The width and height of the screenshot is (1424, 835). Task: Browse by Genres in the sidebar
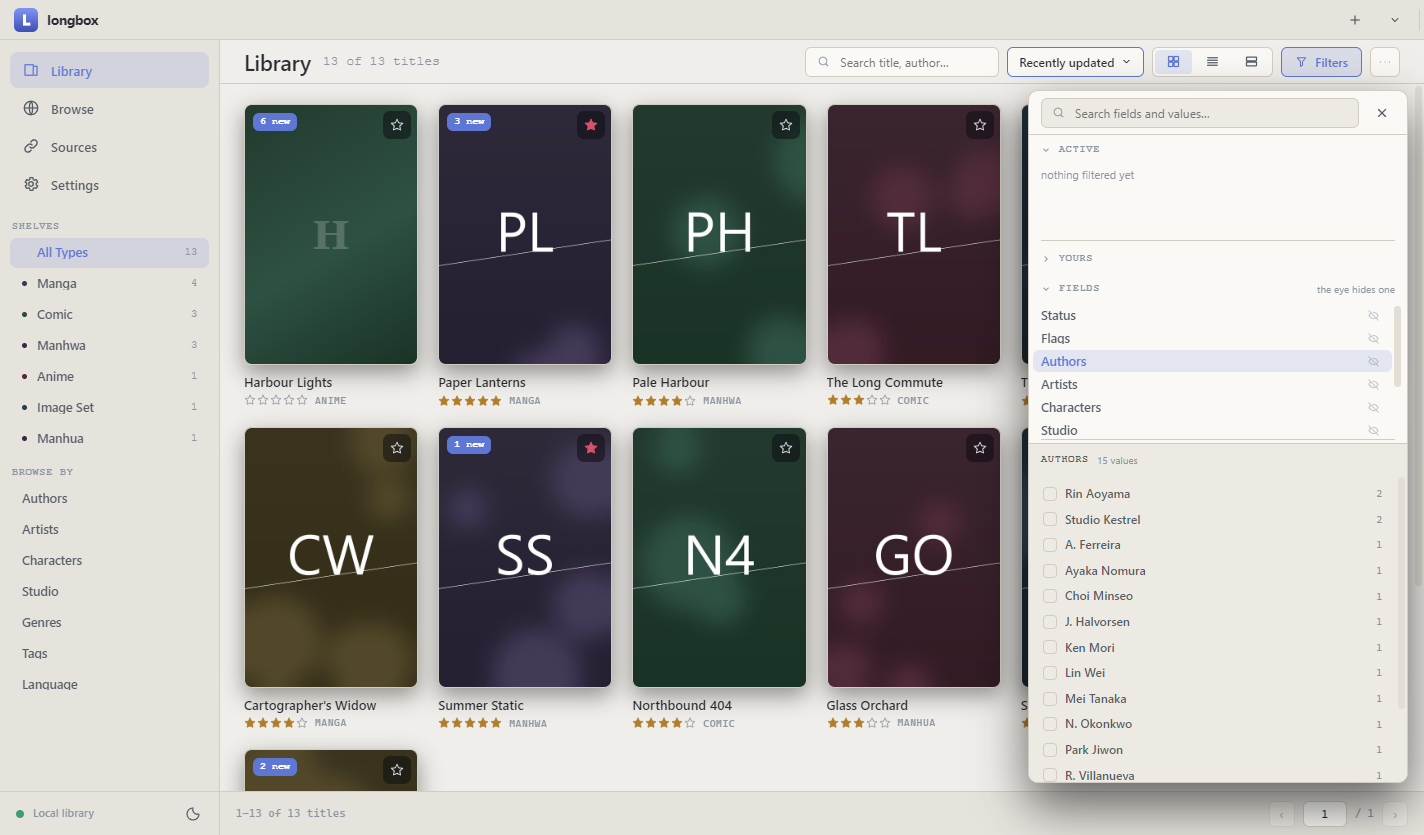[x=110, y=622]
